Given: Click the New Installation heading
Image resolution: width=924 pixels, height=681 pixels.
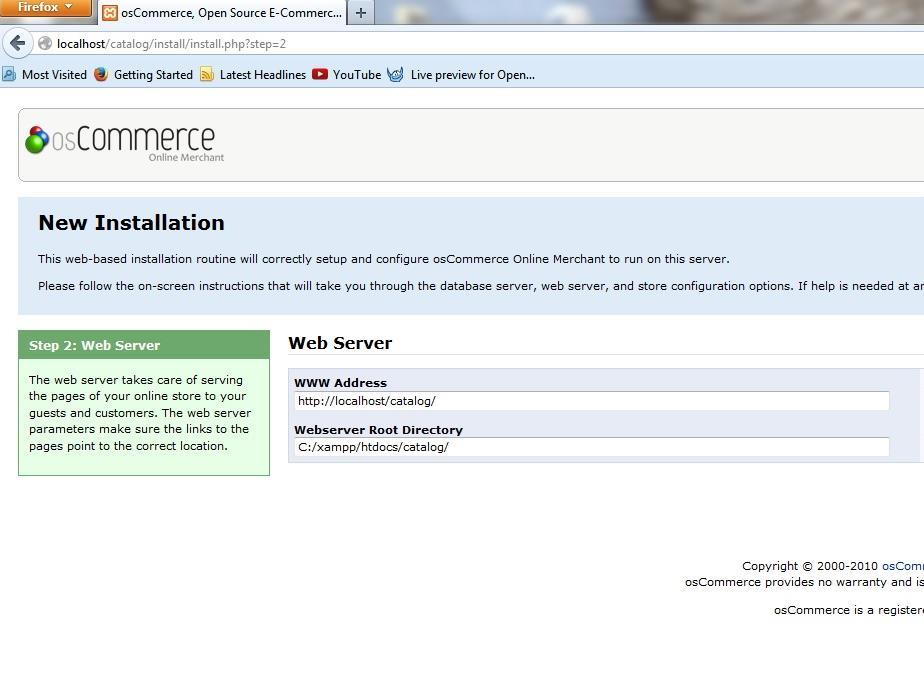Looking at the screenshot, I should [x=131, y=223].
